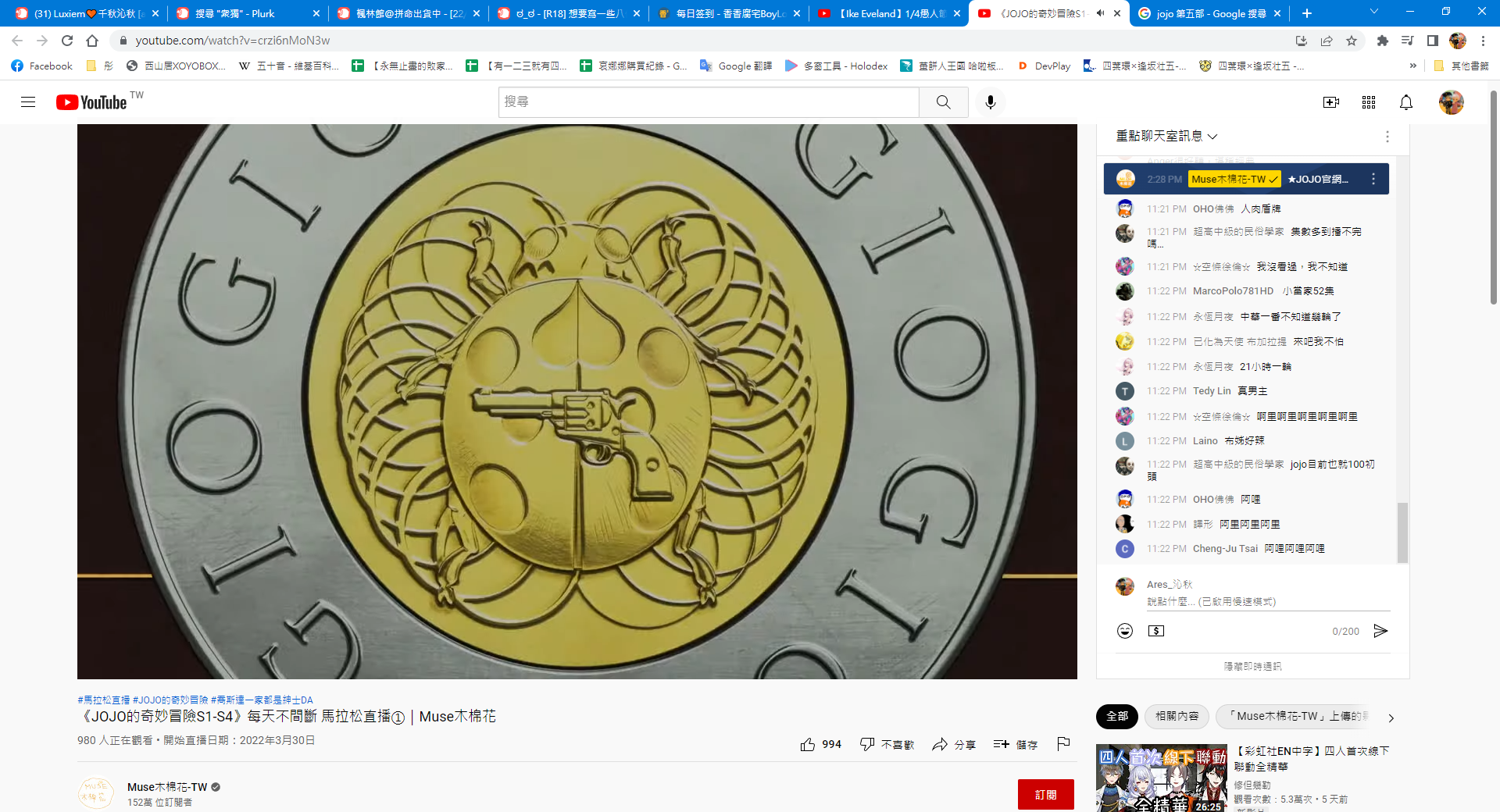Save the video to a playlist

[1015, 744]
